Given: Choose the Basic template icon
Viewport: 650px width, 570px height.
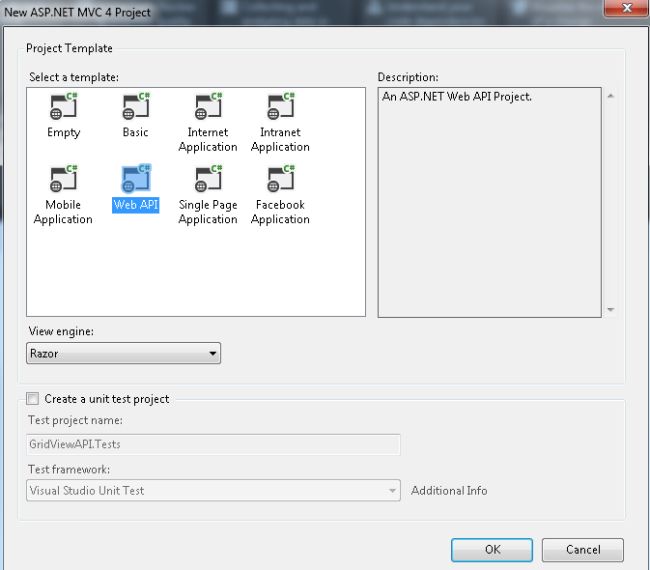Looking at the screenshot, I should tap(136, 107).
